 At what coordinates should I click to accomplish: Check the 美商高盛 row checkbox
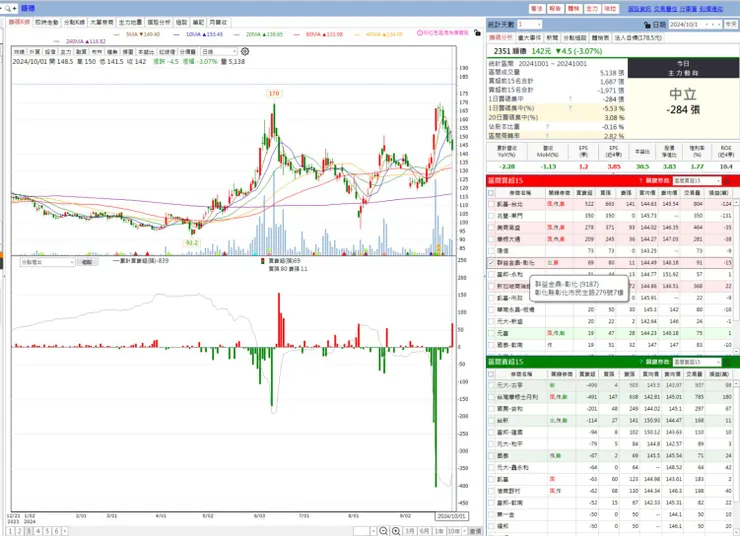[x=491, y=227]
